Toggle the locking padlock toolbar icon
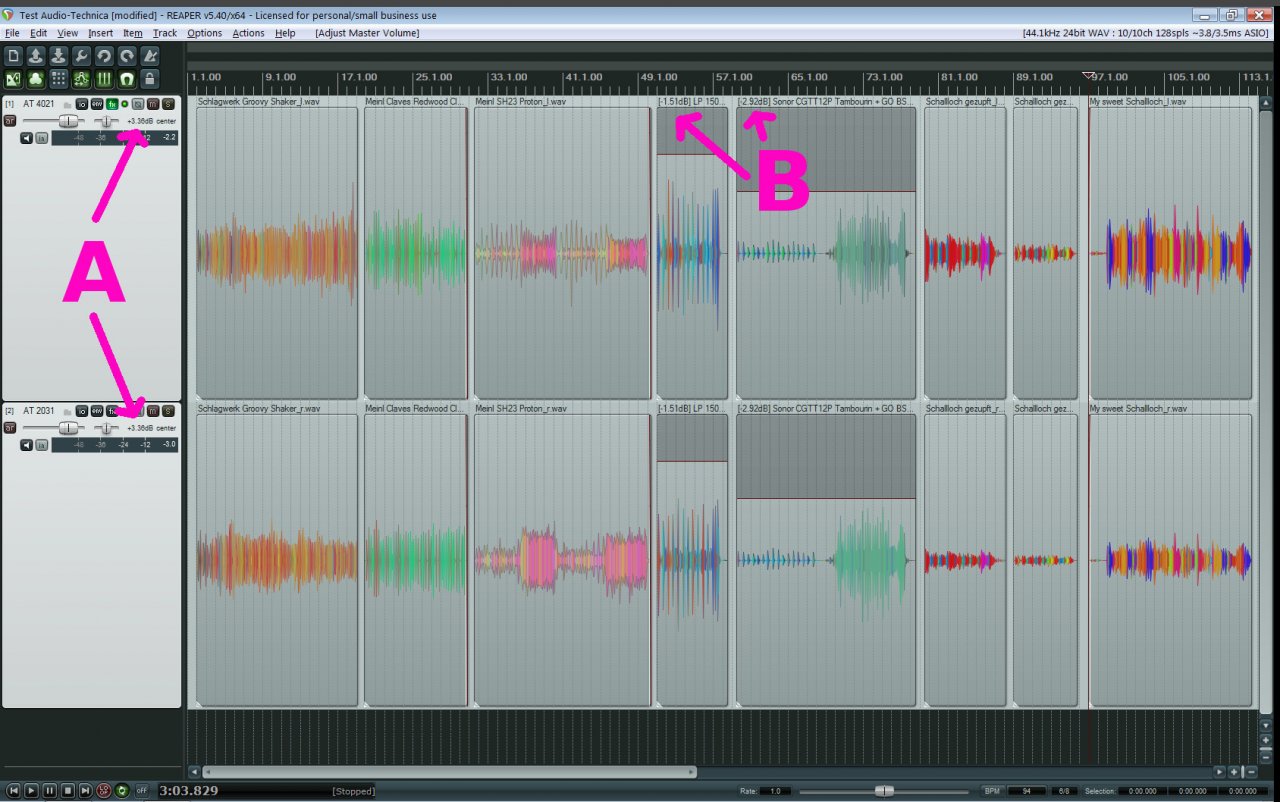Image resolution: width=1280 pixels, height=802 pixels. coord(150,78)
